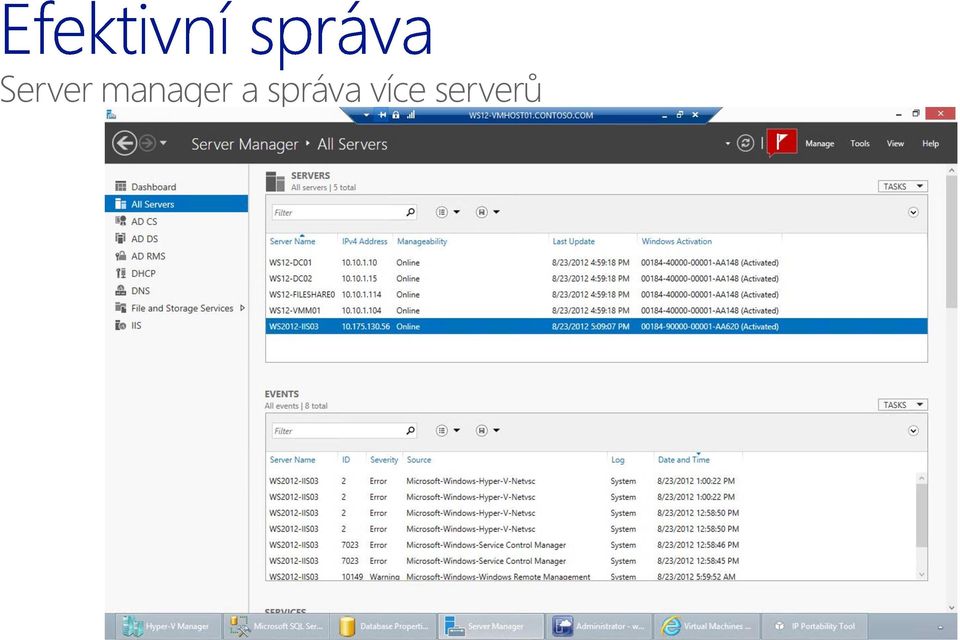Open the Help menu

click(930, 143)
